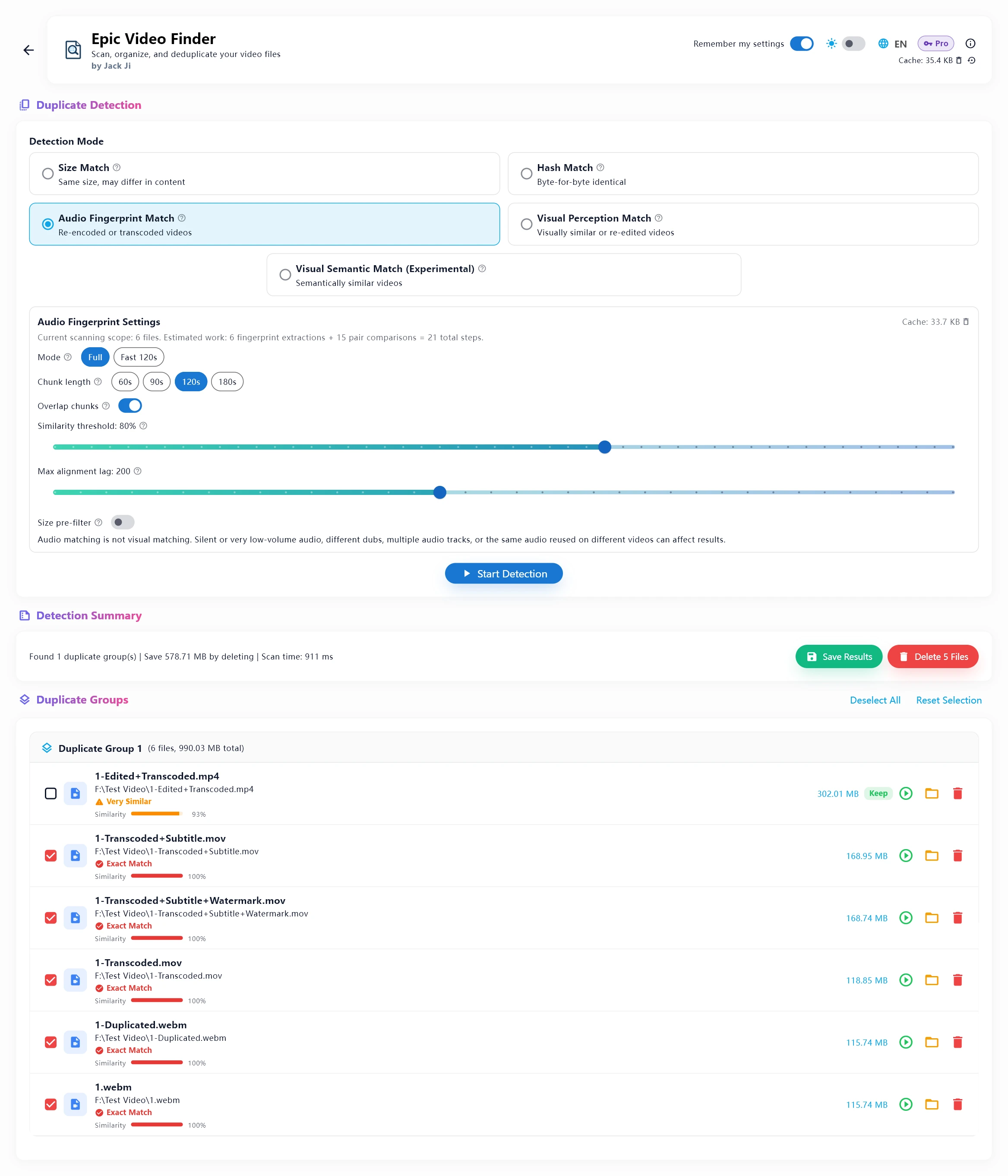Open folder of 1-Transcoded+Subtitle.mov
Viewport: 1008px width, 1176px height.
(932, 855)
